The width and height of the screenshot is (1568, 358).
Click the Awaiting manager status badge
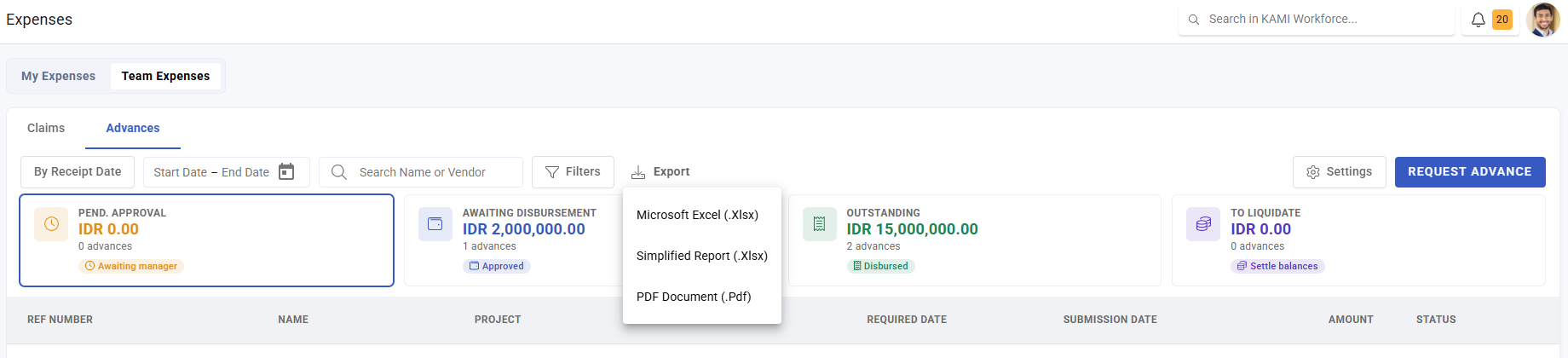click(x=131, y=266)
